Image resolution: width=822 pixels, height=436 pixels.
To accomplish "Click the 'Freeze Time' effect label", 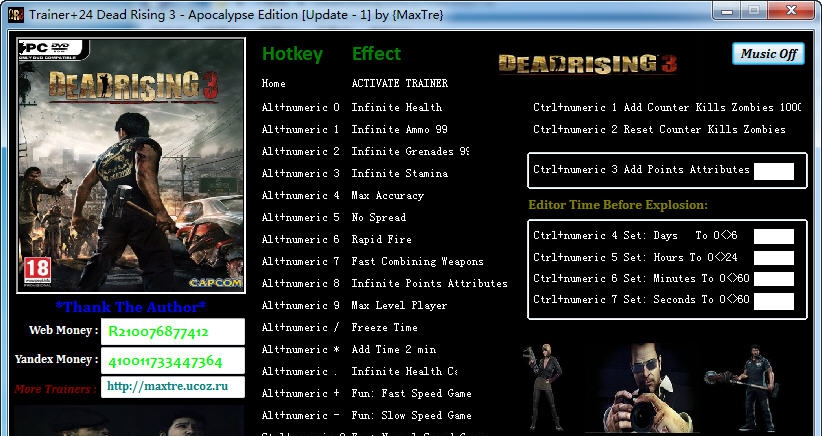I will 384,328.
